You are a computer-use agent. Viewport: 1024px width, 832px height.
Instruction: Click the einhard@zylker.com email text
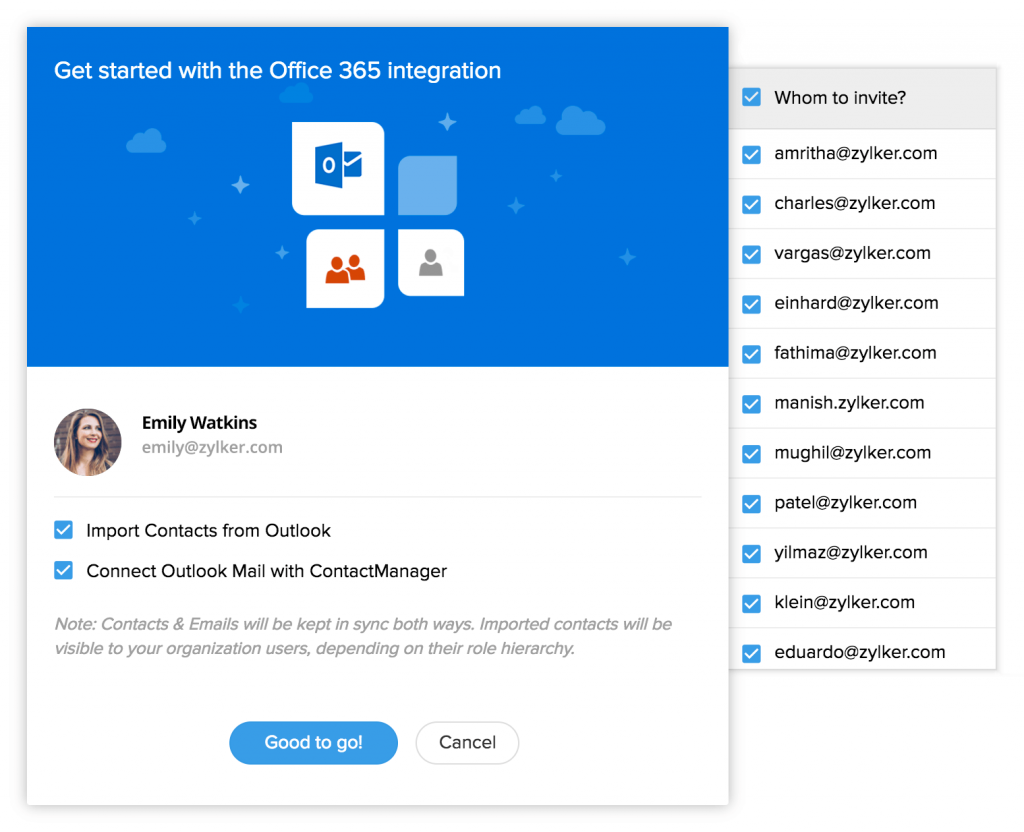[x=856, y=303]
